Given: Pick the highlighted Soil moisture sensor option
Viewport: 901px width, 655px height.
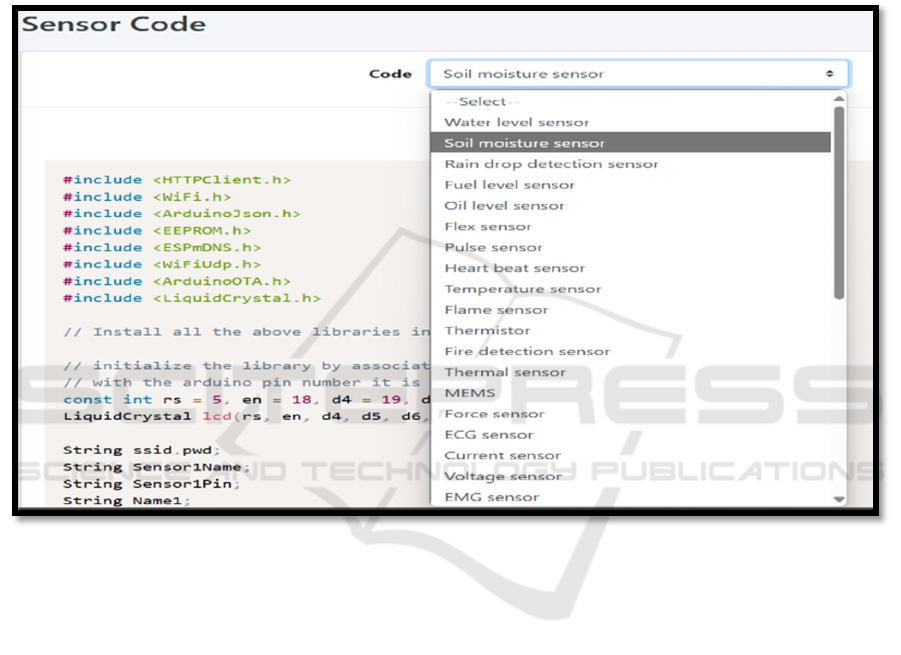Looking at the screenshot, I should [524, 143].
